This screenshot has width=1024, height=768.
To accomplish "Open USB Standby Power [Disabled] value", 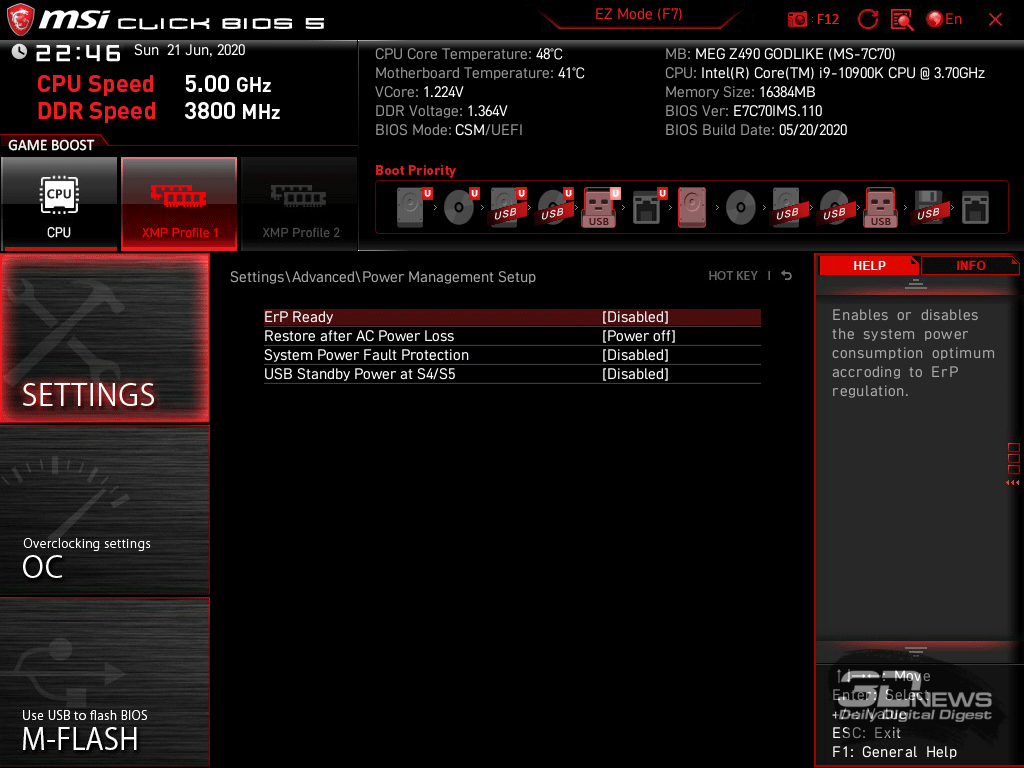I will 635,374.
